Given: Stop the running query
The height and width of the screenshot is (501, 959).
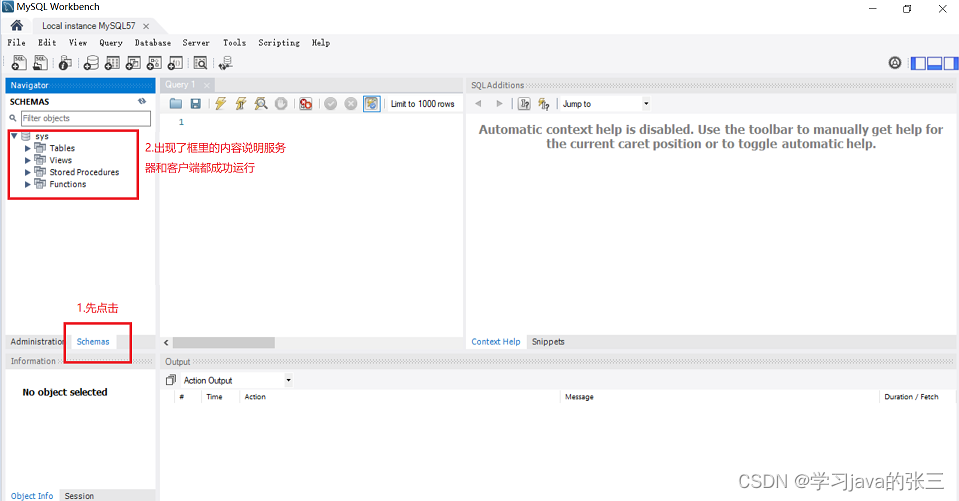Looking at the screenshot, I should point(281,104).
